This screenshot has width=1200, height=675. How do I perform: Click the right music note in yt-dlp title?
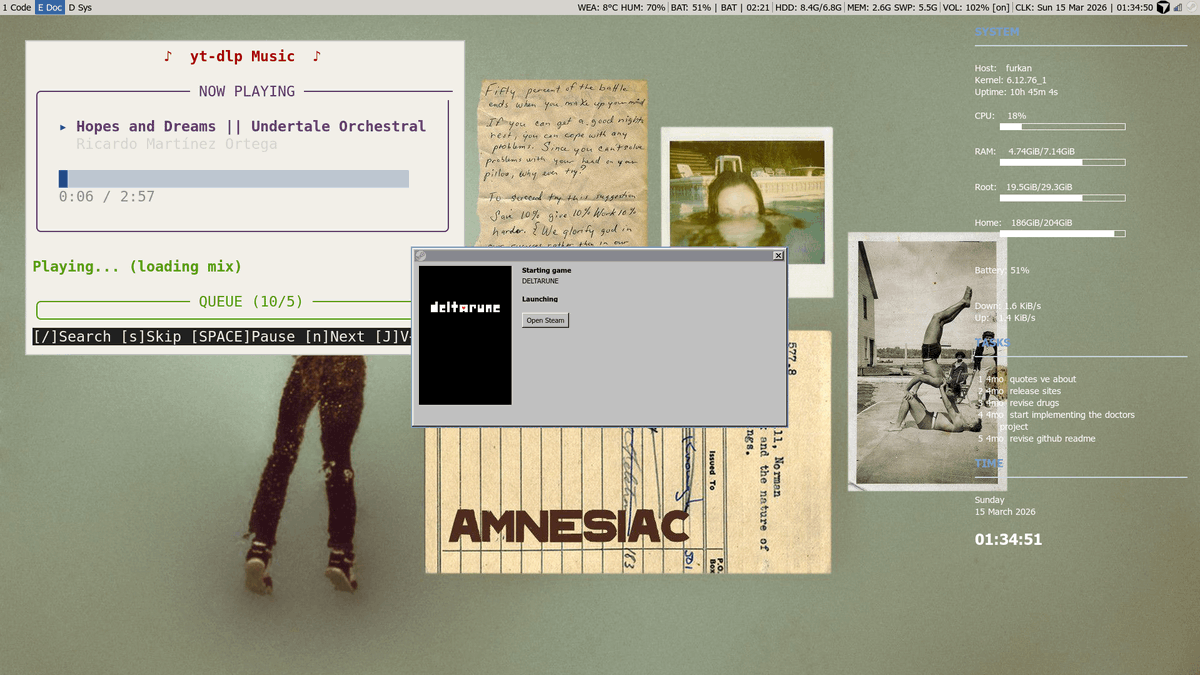pyautogui.click(x=317, y=56)
